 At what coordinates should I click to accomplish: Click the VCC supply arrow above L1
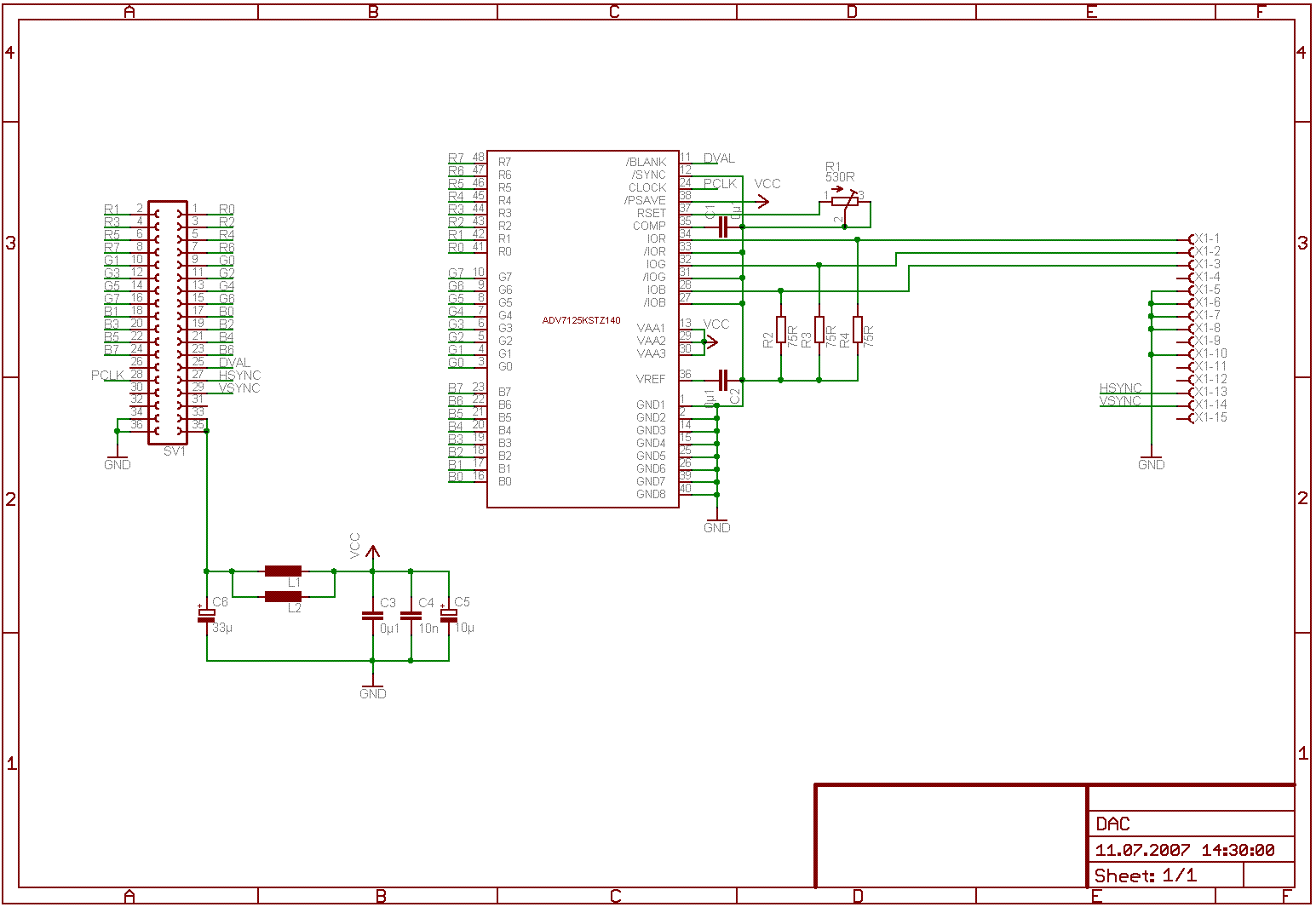pos(371,551)
